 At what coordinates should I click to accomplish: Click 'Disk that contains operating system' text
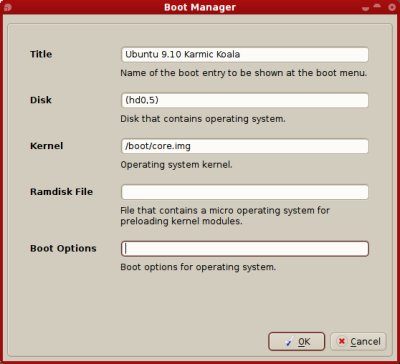tap(203, 119)
